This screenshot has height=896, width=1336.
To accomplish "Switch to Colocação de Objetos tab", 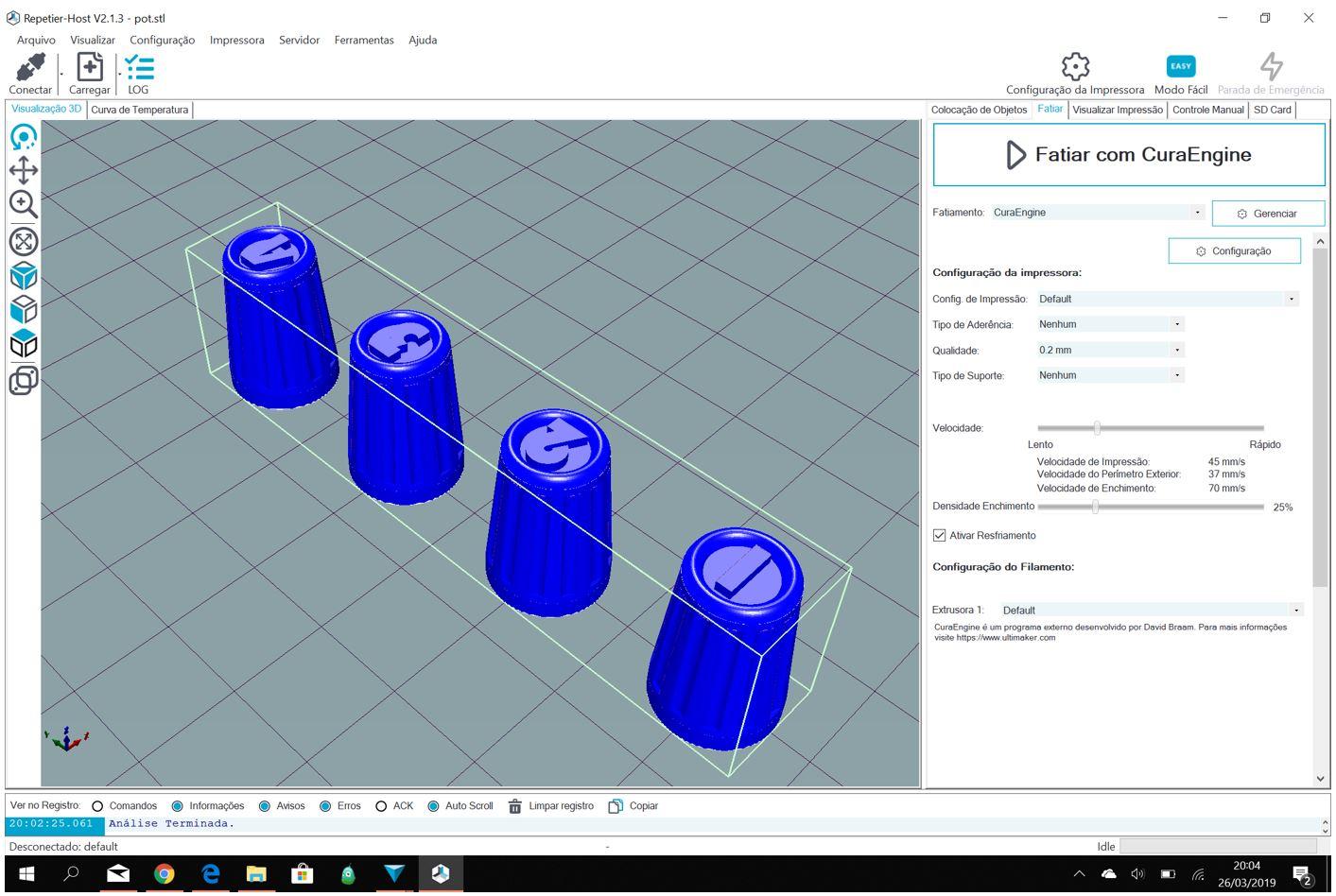I will 979,110.
